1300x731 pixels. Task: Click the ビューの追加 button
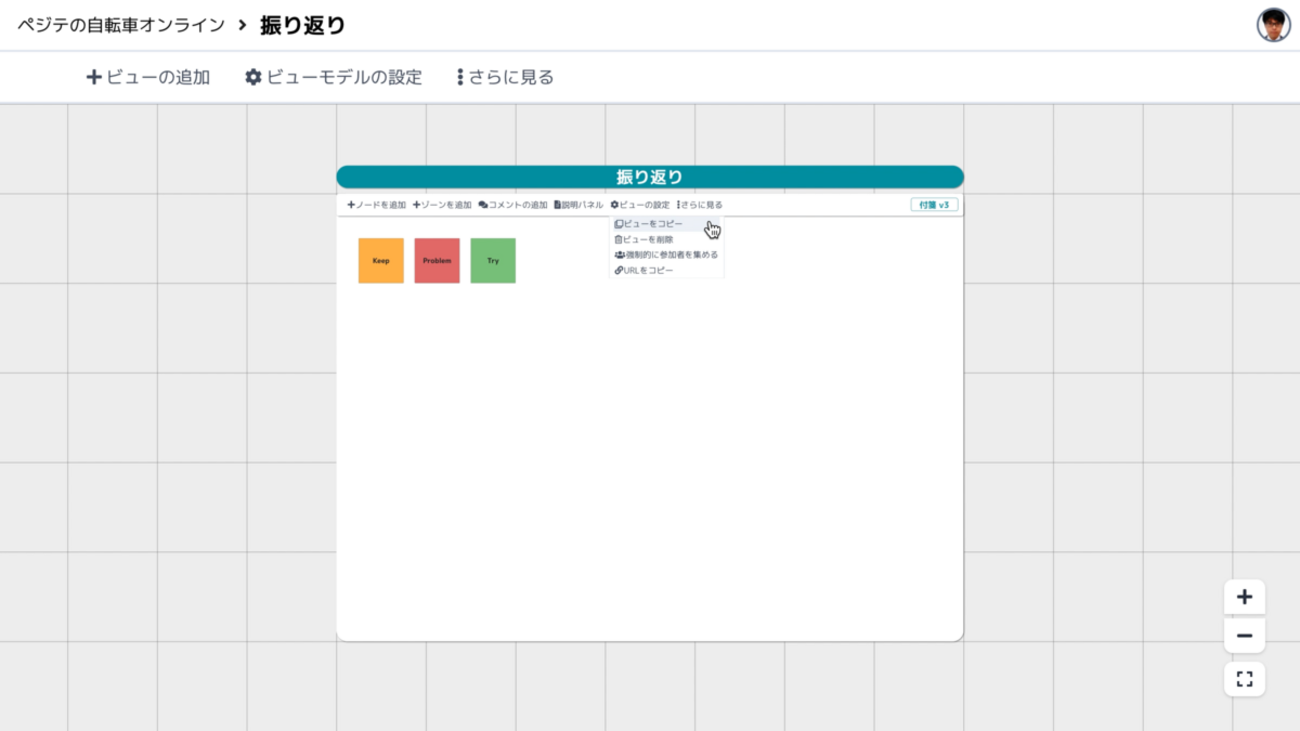pyautogui.click(x=148, y=77)
